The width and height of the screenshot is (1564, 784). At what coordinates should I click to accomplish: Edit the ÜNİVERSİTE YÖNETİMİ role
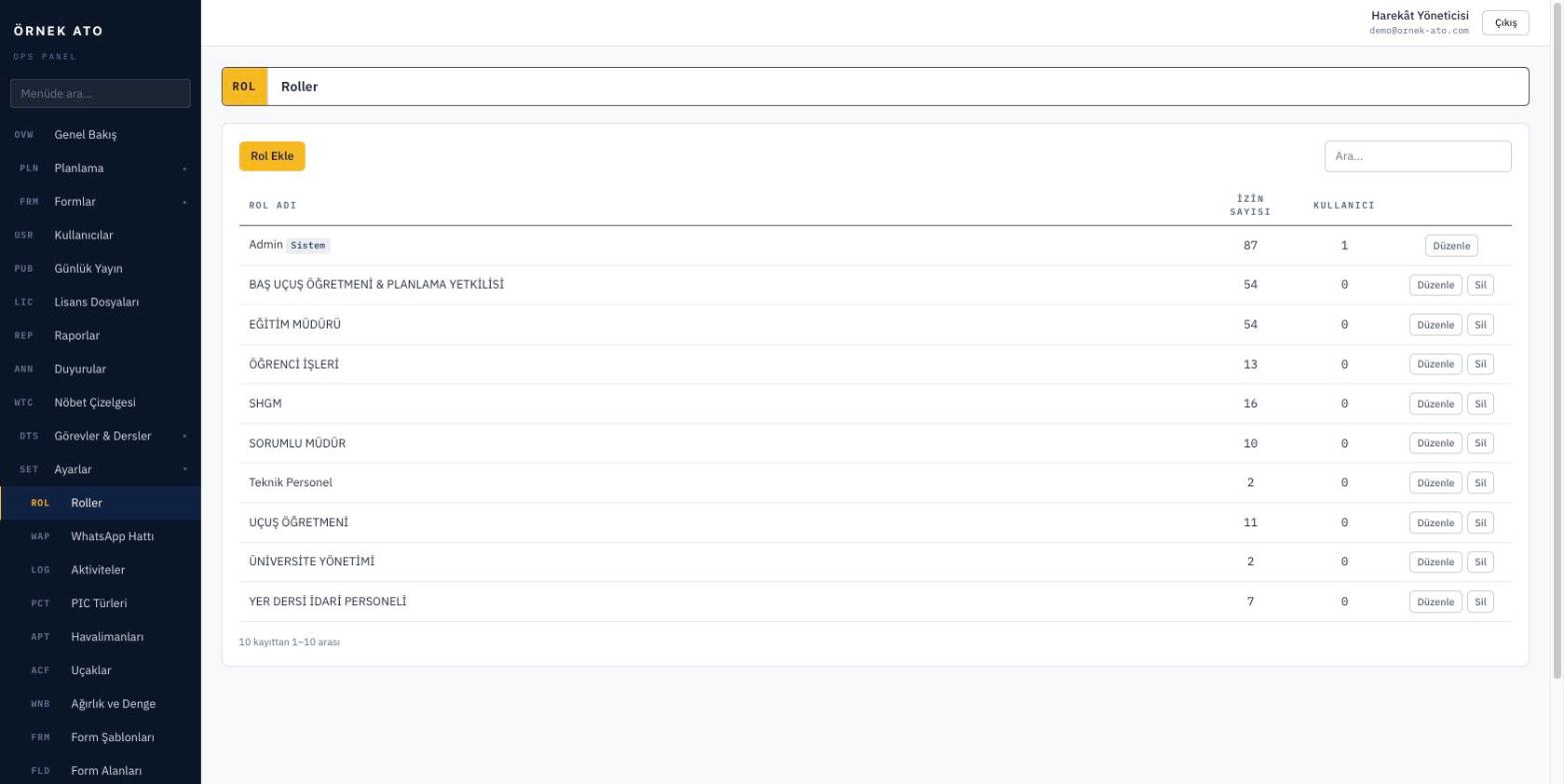[1435, 562]
